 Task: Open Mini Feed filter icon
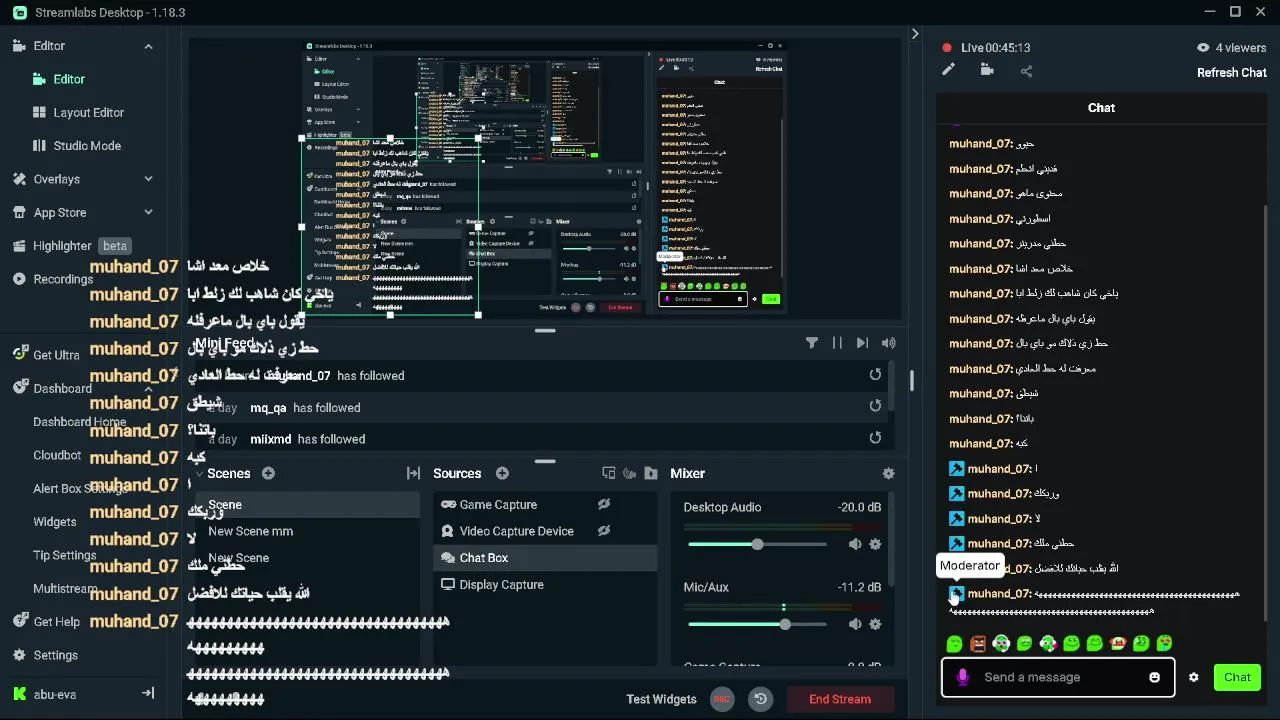click(812, 343)
